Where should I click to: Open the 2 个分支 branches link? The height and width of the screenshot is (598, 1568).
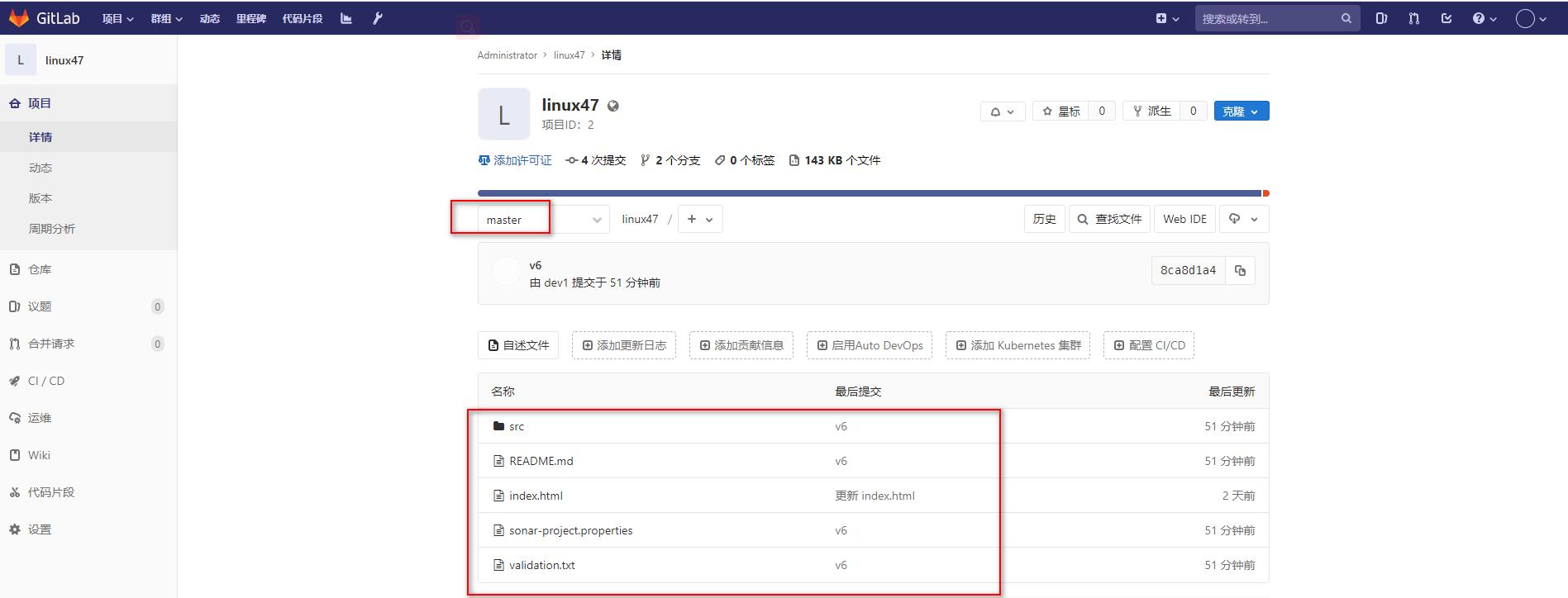[670, 160]
